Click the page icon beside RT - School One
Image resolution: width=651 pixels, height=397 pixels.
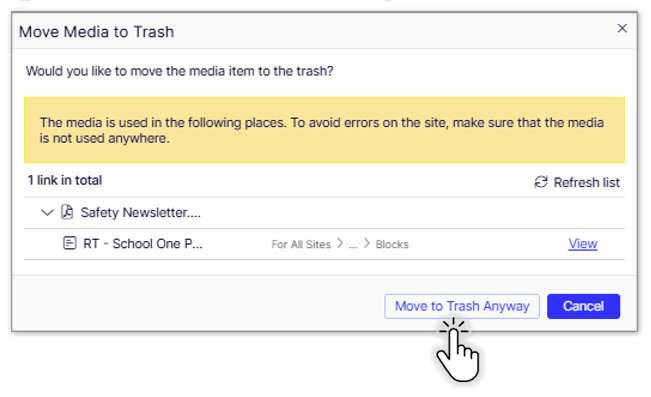[x=69, y=243]
